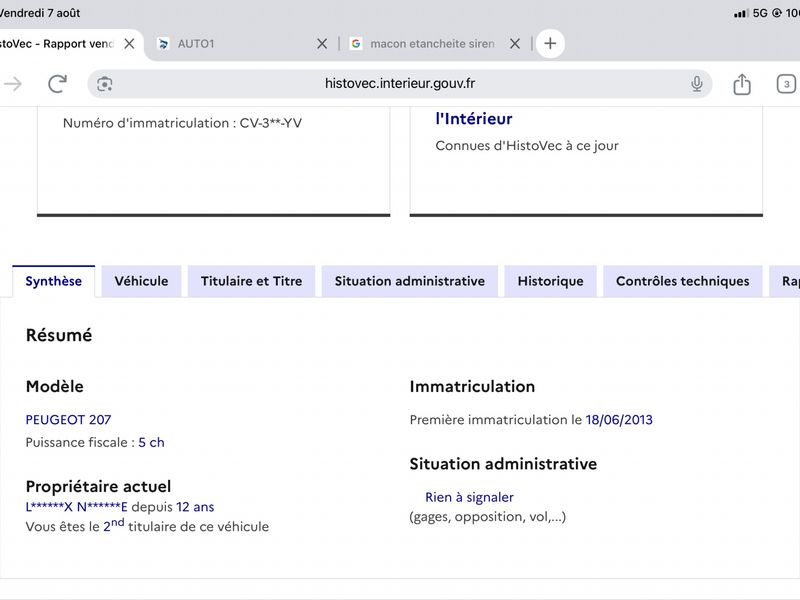
Task: Show the open tabs counter
Action: point(786,84)
